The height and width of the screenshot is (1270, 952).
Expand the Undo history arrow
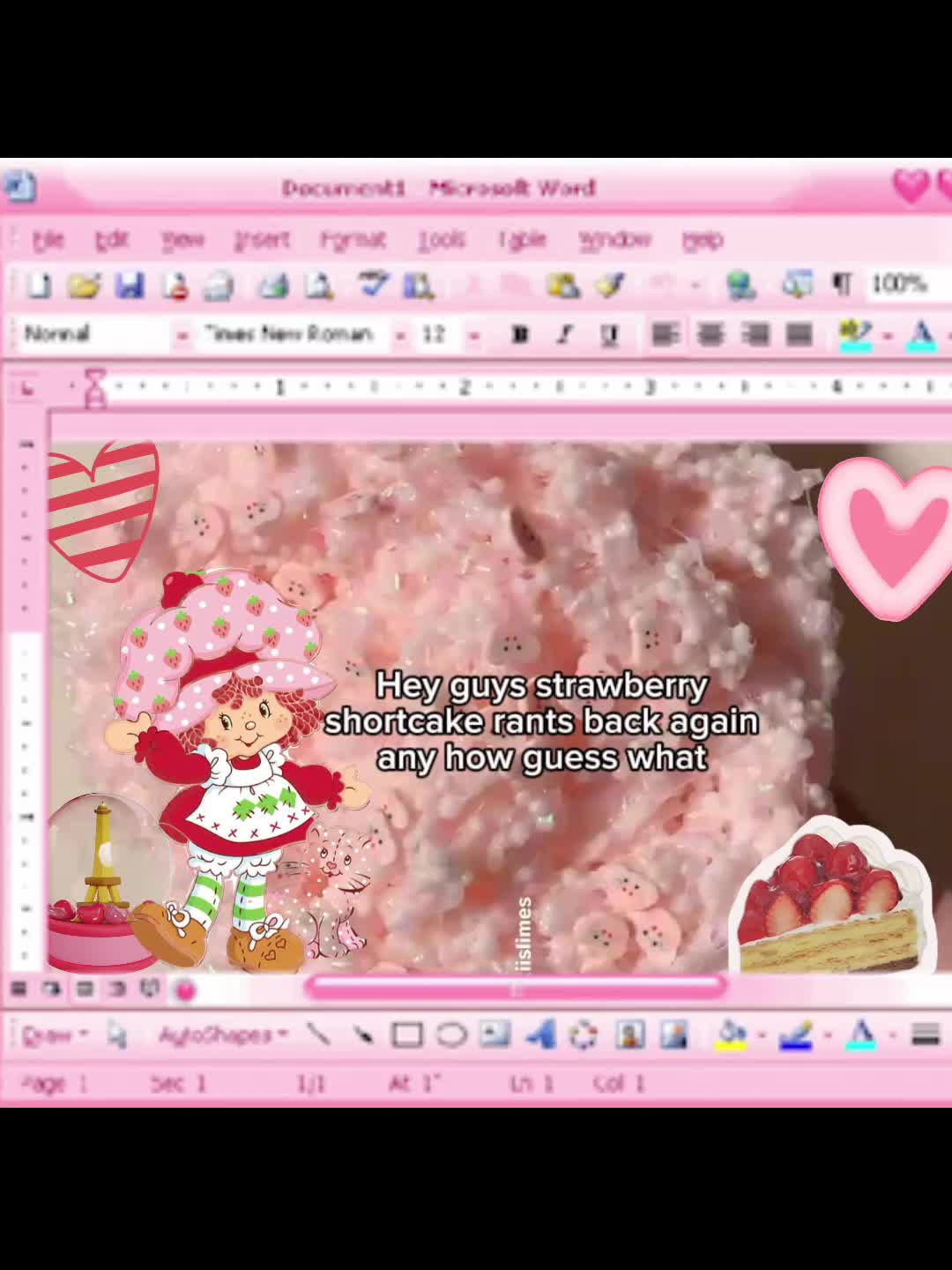point(695,285)
